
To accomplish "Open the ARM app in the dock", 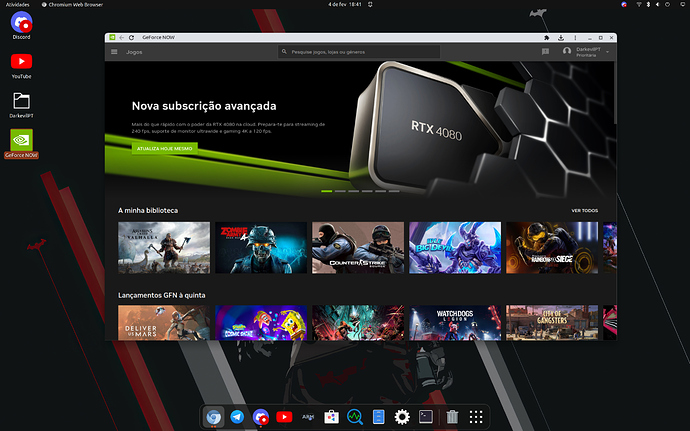I will point(308,416).
